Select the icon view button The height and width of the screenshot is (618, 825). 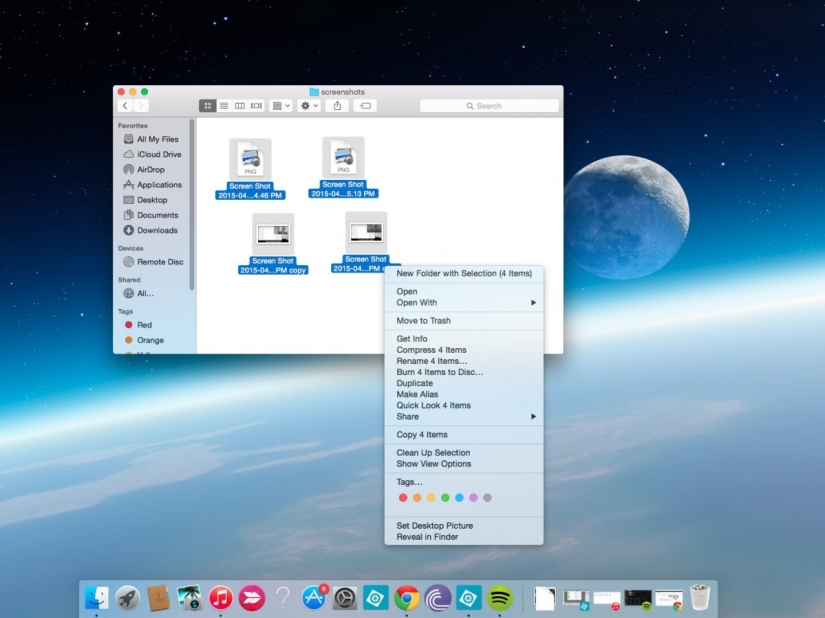pos(207,105)
